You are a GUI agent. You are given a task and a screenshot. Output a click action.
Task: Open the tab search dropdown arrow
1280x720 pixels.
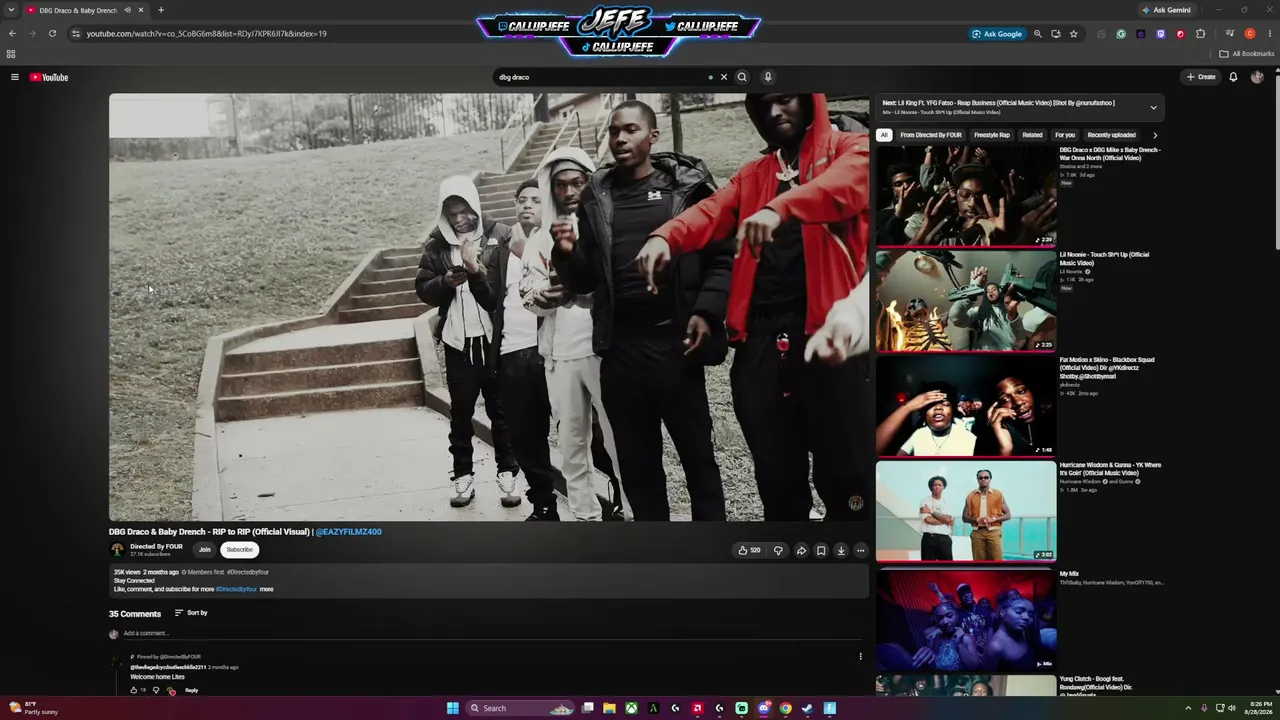(11, 10)
